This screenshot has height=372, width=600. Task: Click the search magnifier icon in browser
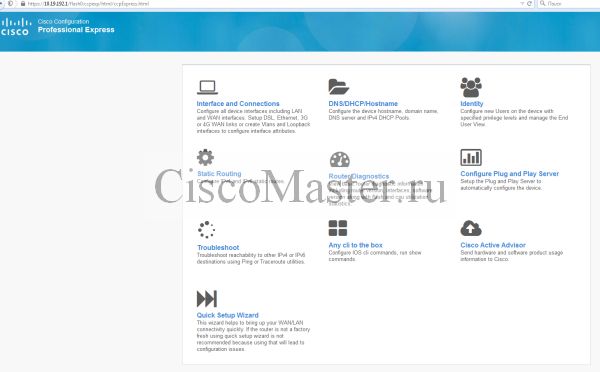(x=543, y=3)
